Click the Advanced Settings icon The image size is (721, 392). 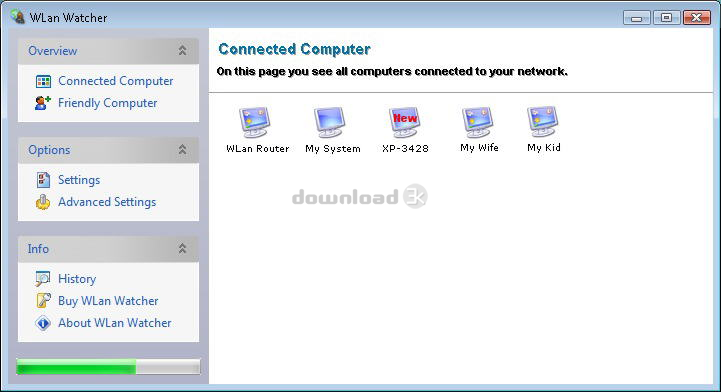43,202
